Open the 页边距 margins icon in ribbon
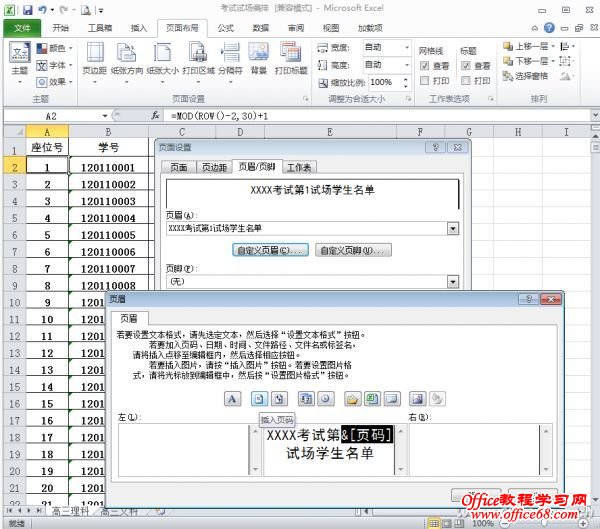 point(95,62)
